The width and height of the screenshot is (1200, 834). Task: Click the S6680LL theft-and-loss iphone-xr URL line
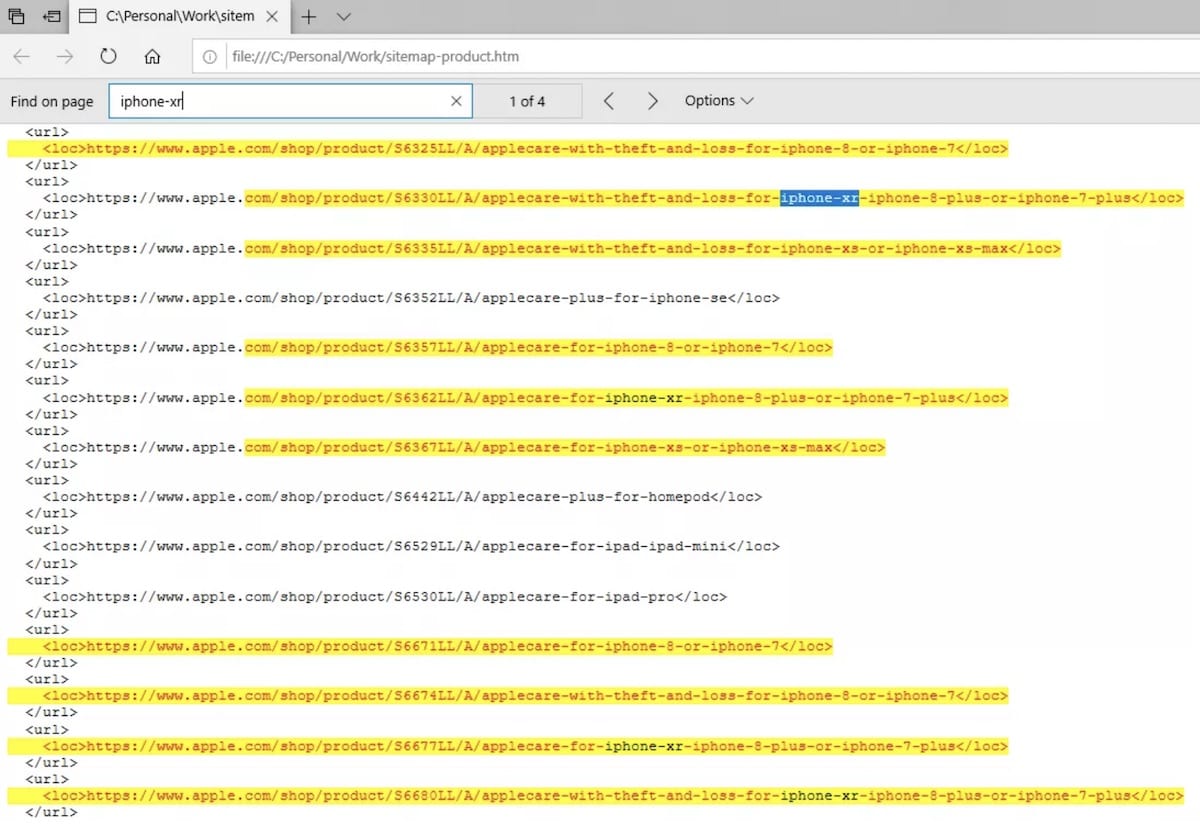coord(613,796)
